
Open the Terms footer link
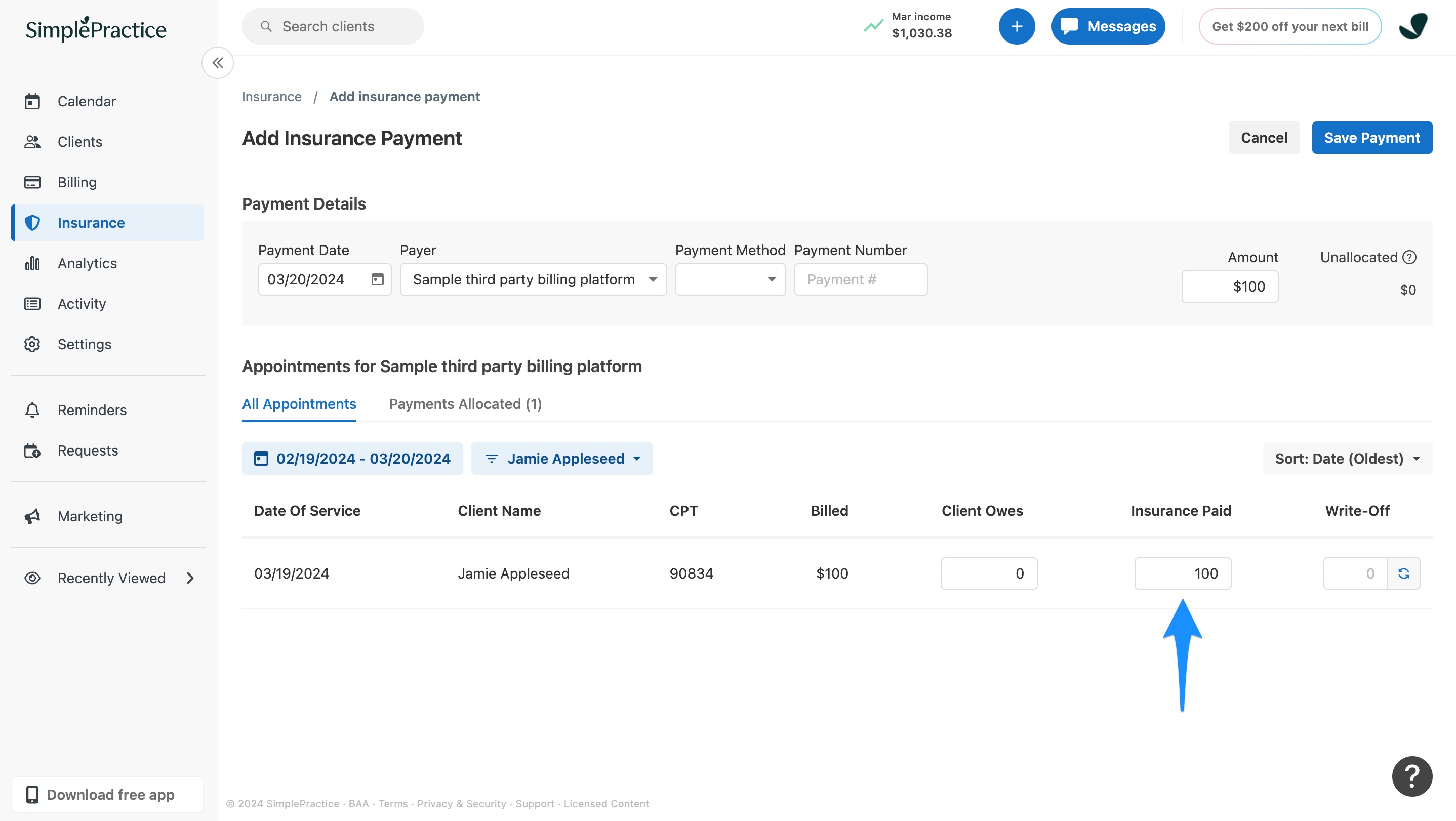tap(393, 803)
